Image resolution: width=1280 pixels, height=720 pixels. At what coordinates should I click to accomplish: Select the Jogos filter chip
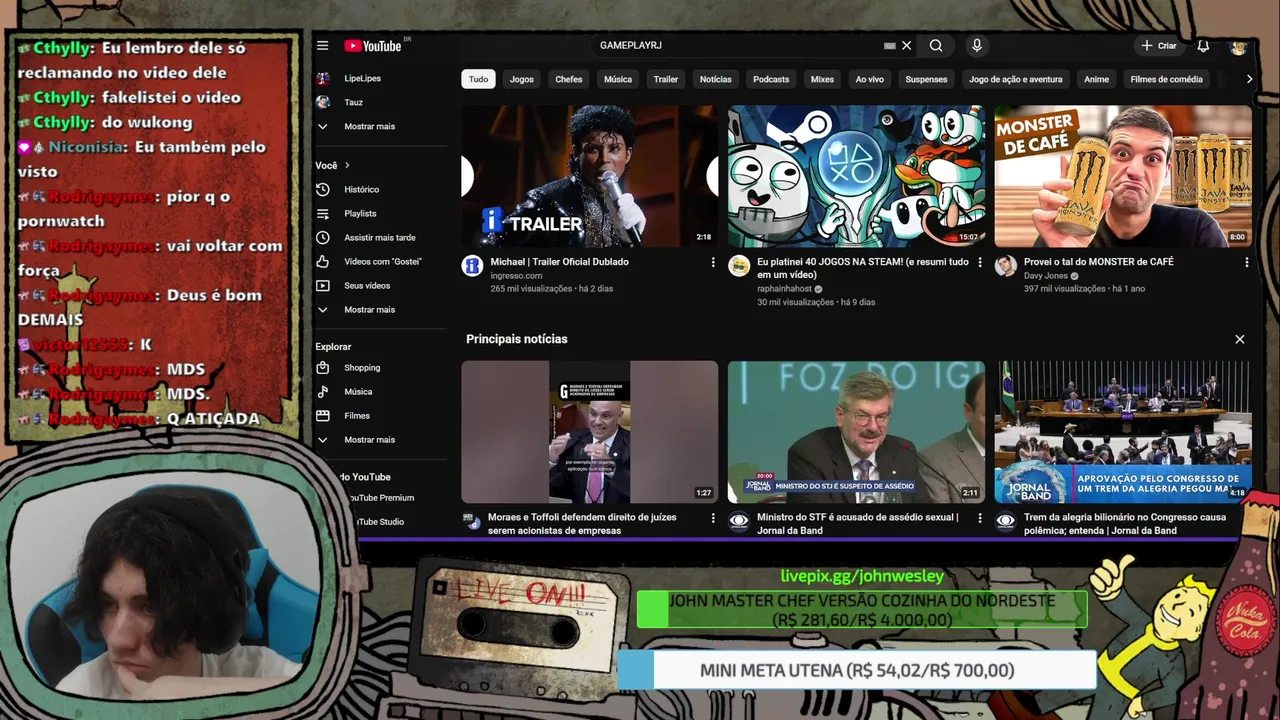(x=522, y=79)
